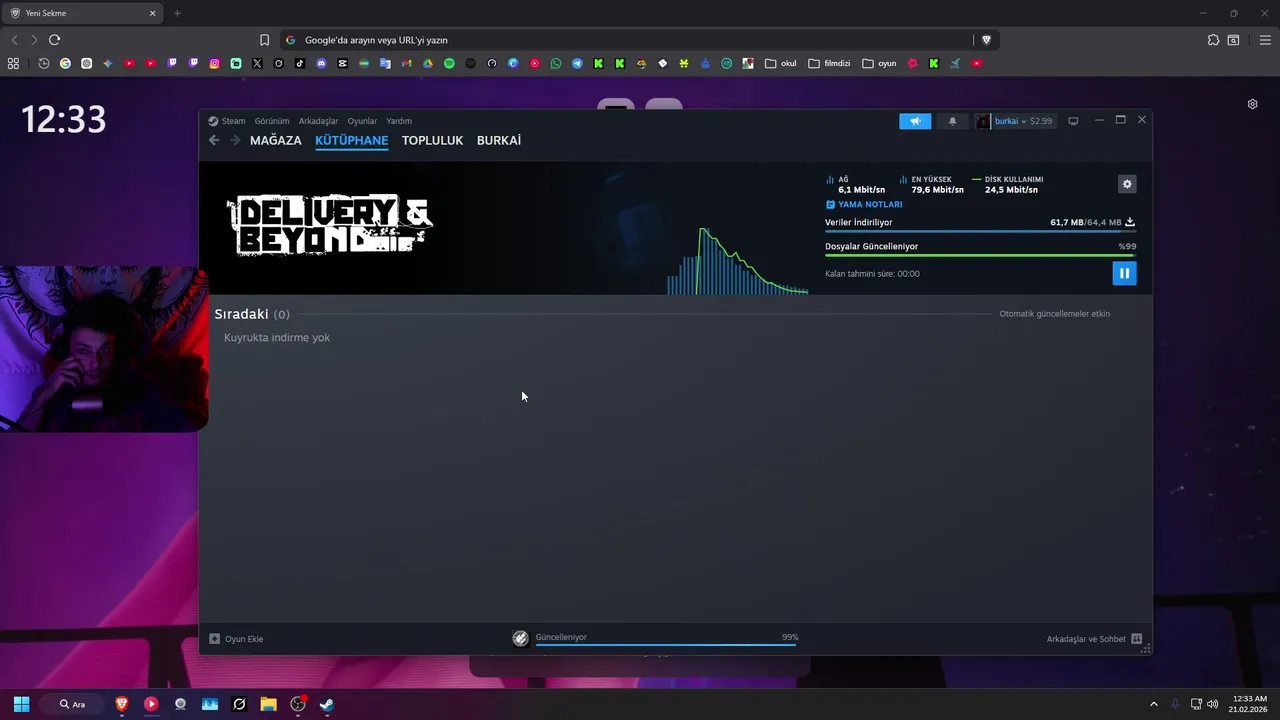Open the Windows Start menu

coord(21,704)
